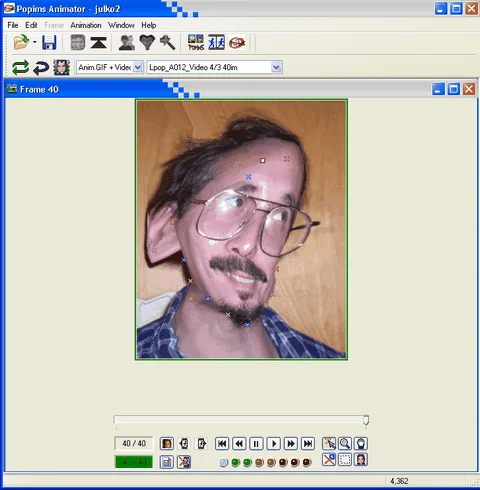Open the grayed Frame menu
Screen dimensions: 480x490
(54, 25)
